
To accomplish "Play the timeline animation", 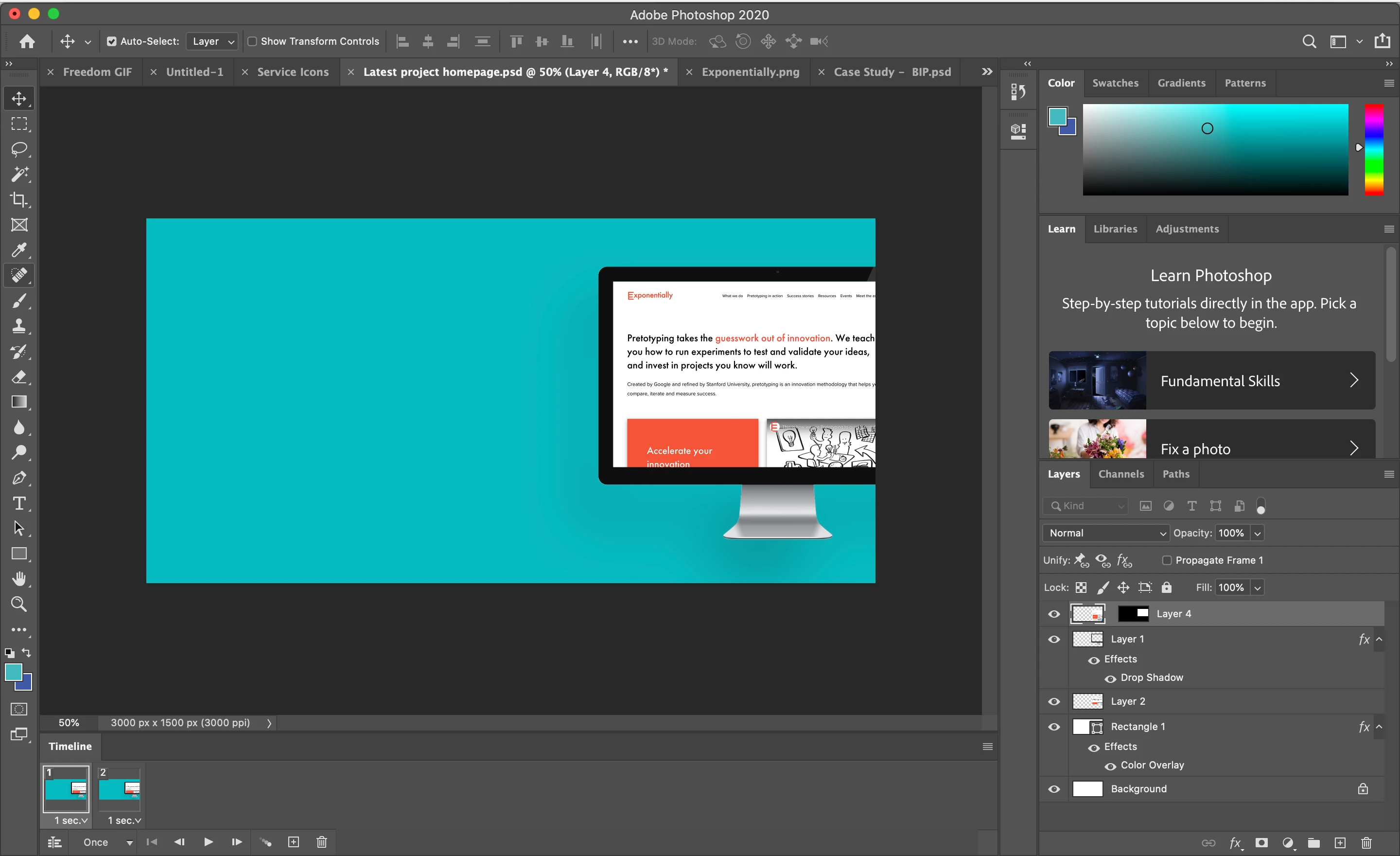I will point(209,842).
